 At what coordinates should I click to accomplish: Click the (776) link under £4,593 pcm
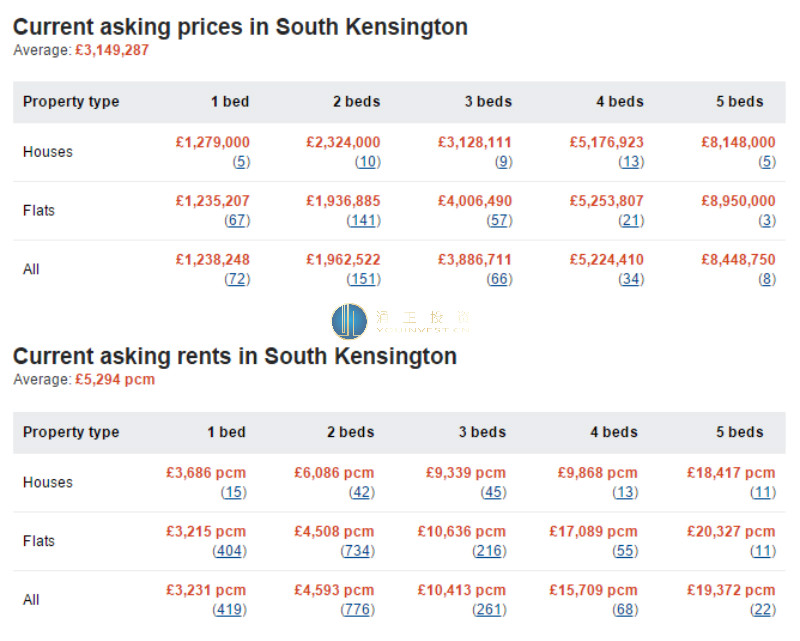pyautogui.click(x=358, y=610)
